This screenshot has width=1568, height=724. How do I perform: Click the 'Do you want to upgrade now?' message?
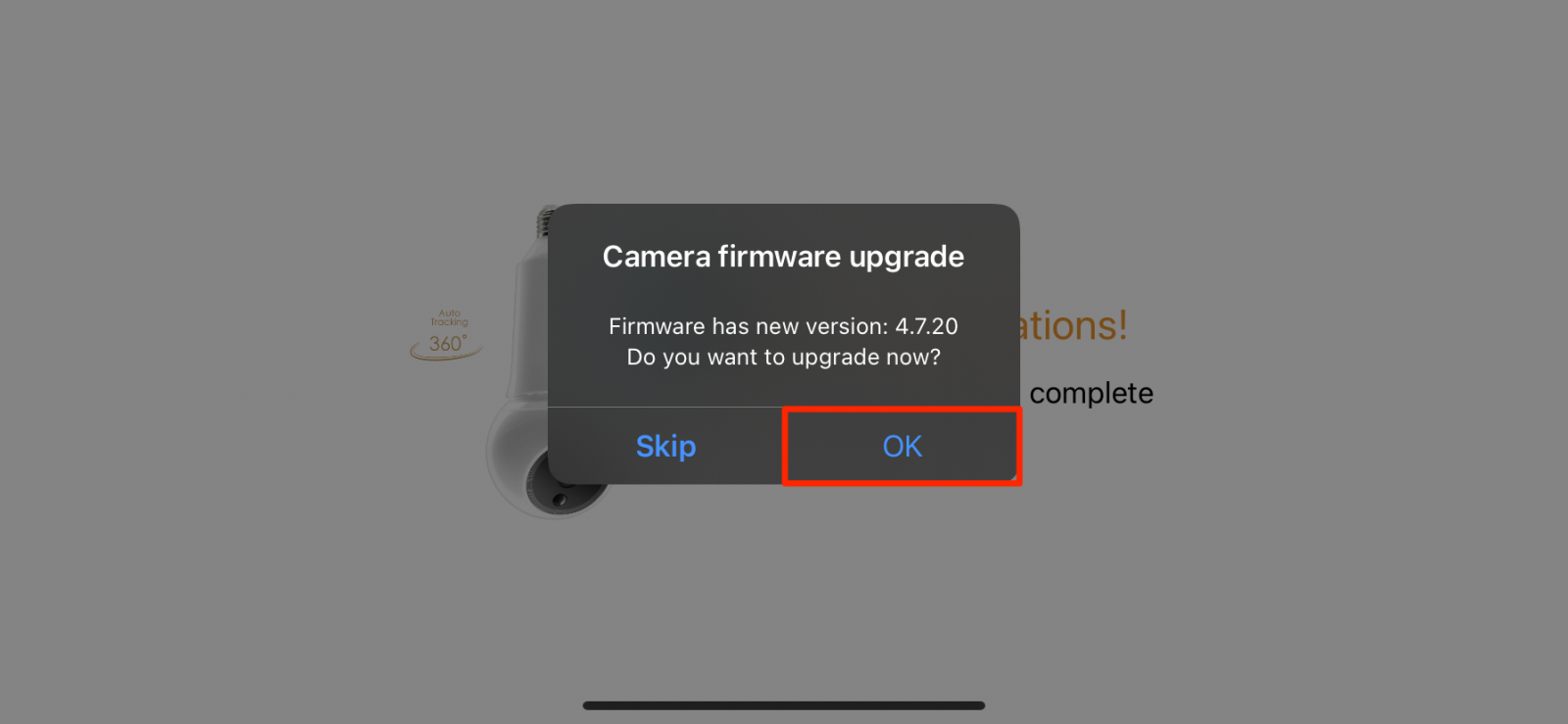(x=783, y=358)
